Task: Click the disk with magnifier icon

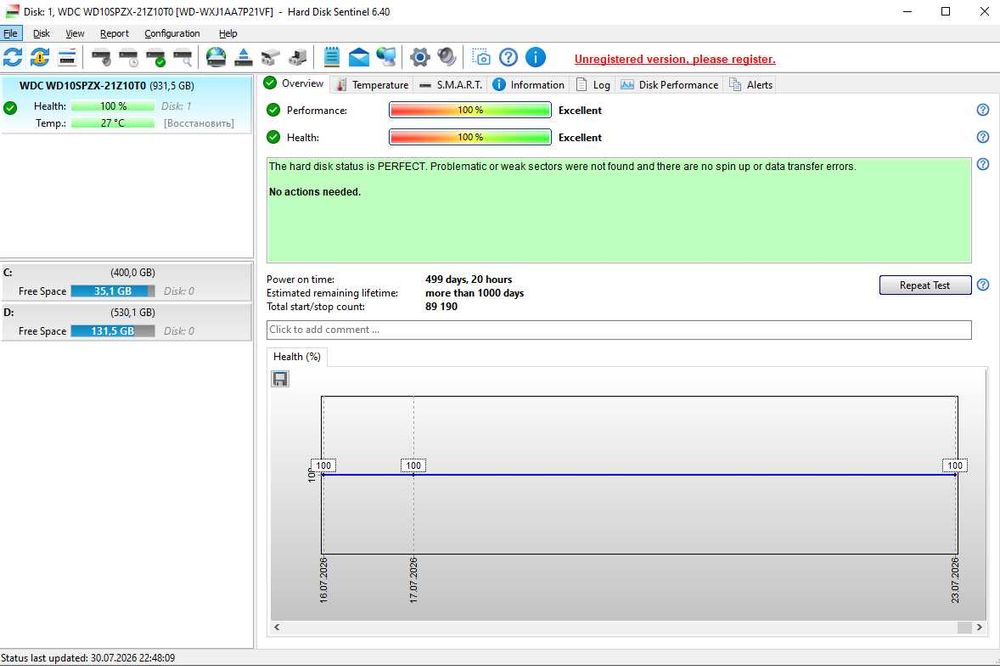Action: point(183,57)
